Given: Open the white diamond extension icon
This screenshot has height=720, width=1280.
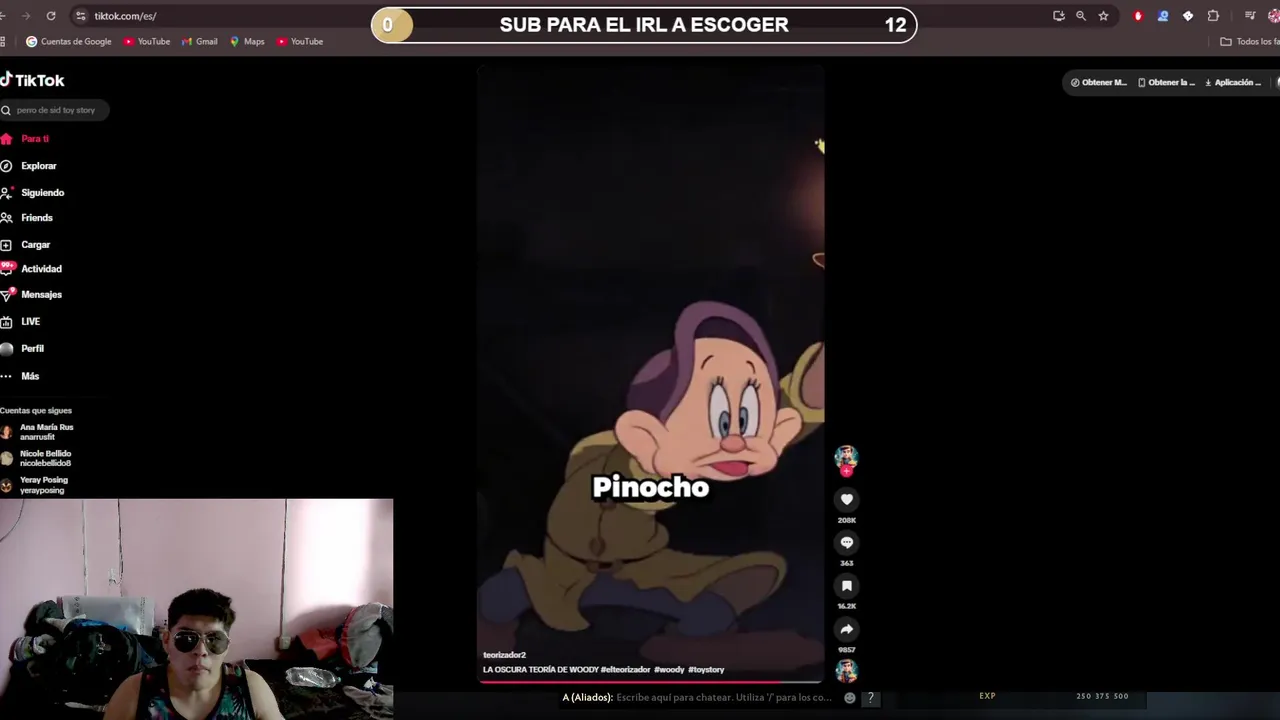Looking at the screenshot, I should click(1188, 16).
